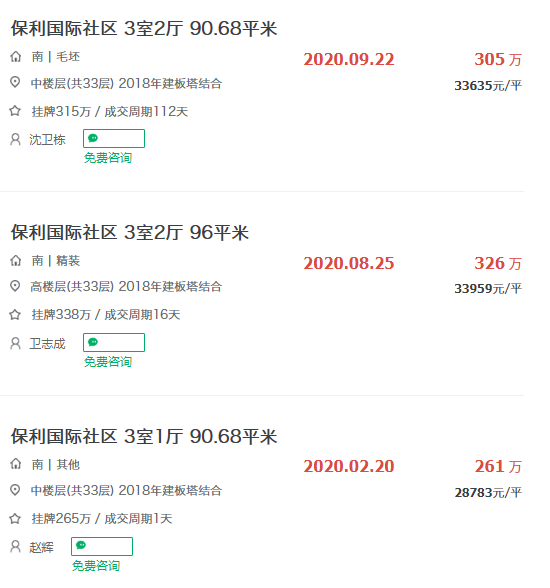This screenshot has width=550, height=588.
Task: Click agent person icon beside 沈卫栋
Action: [15, 140]
